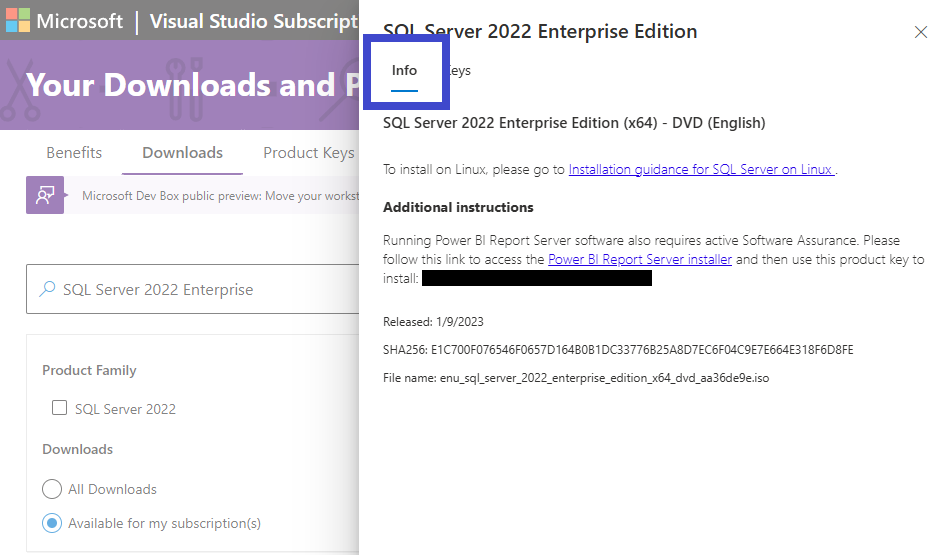The width and height of the screenshot is (947, 555).
Task: Check the SQL Server 2022 product family box
Action: click(59, 408)
